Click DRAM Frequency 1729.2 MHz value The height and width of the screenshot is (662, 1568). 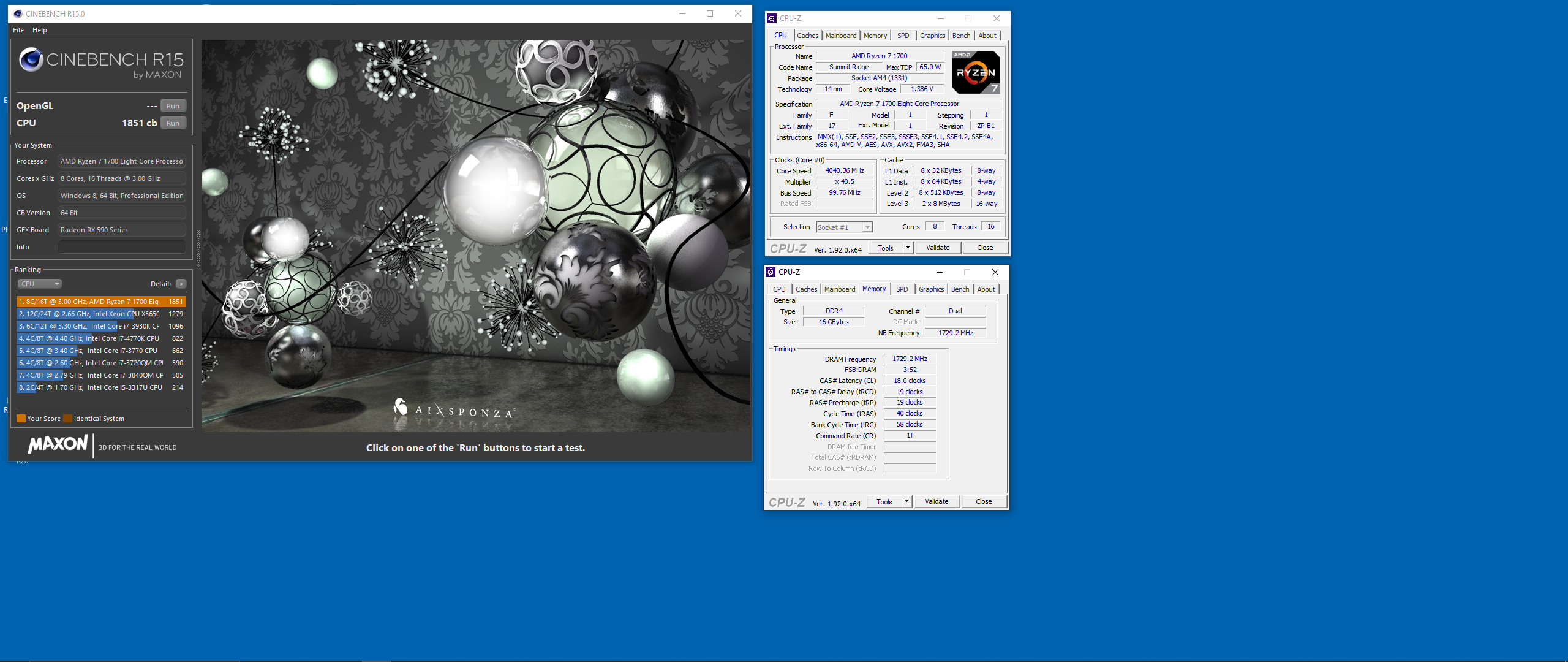click(910, 359)
